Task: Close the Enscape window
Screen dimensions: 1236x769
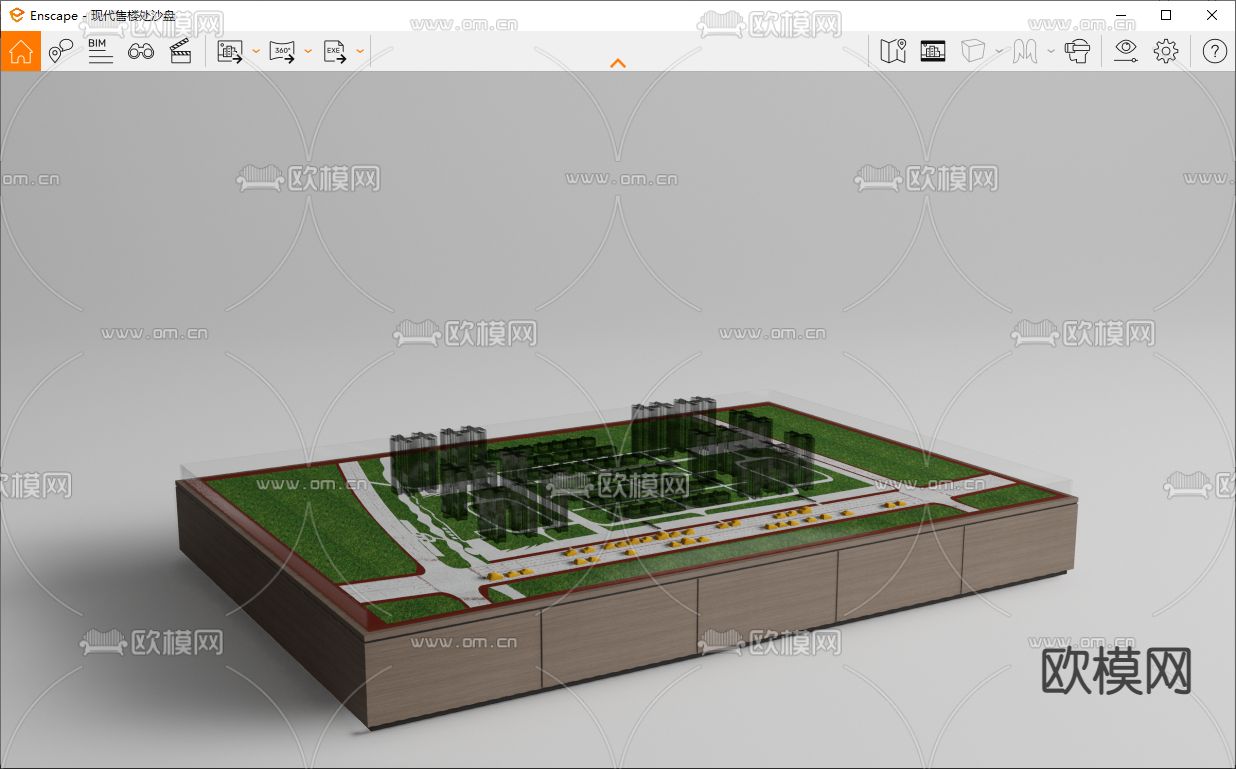Action: click(x=1212, y=15)
